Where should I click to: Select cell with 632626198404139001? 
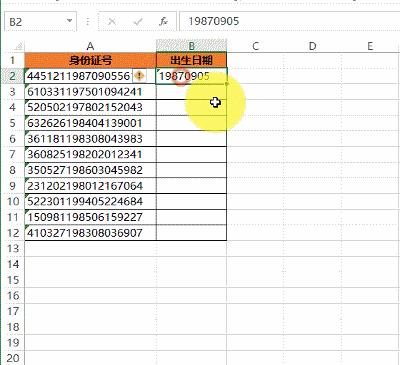(90, 123)
